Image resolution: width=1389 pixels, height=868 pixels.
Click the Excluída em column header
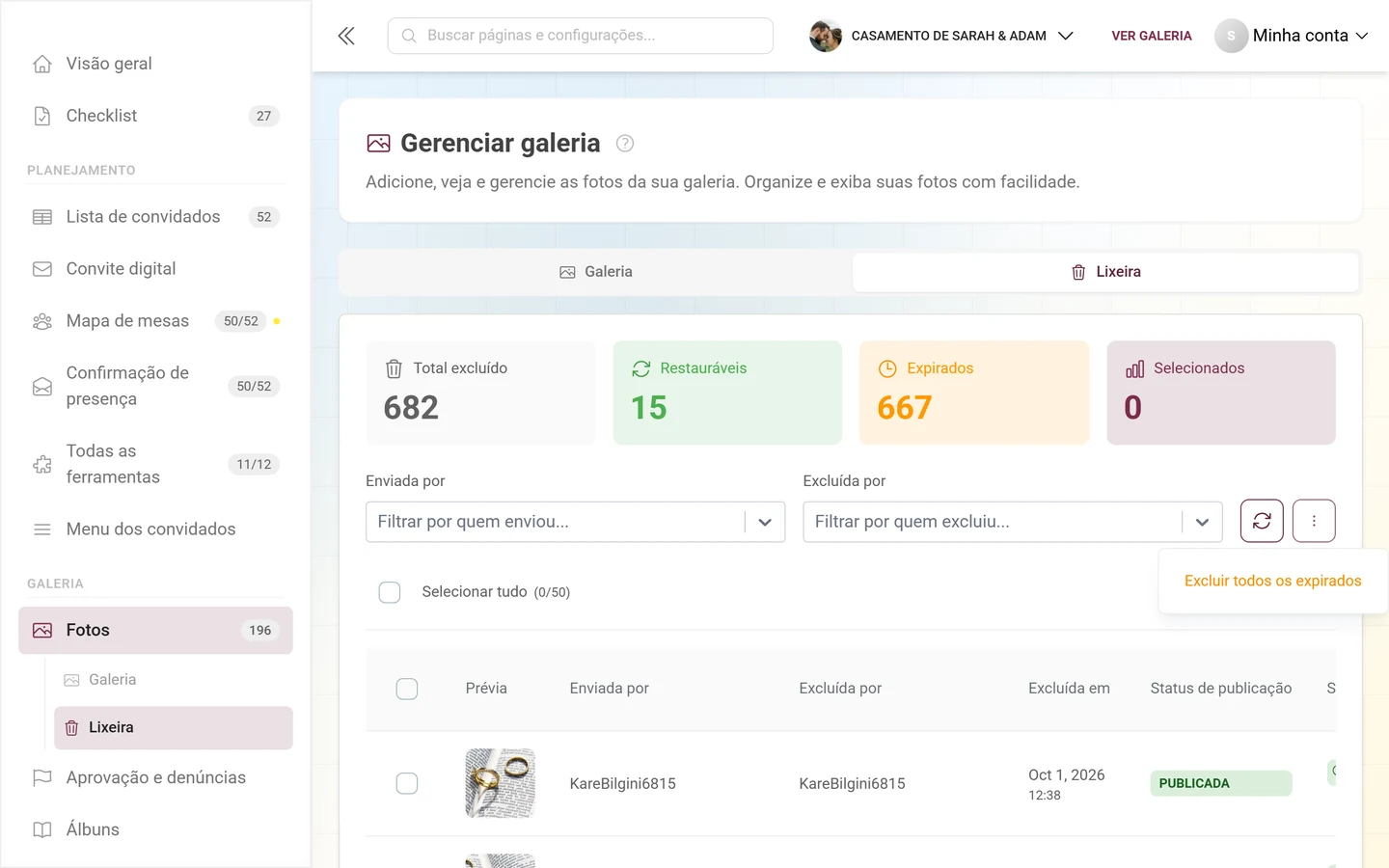click(1069, 689)
